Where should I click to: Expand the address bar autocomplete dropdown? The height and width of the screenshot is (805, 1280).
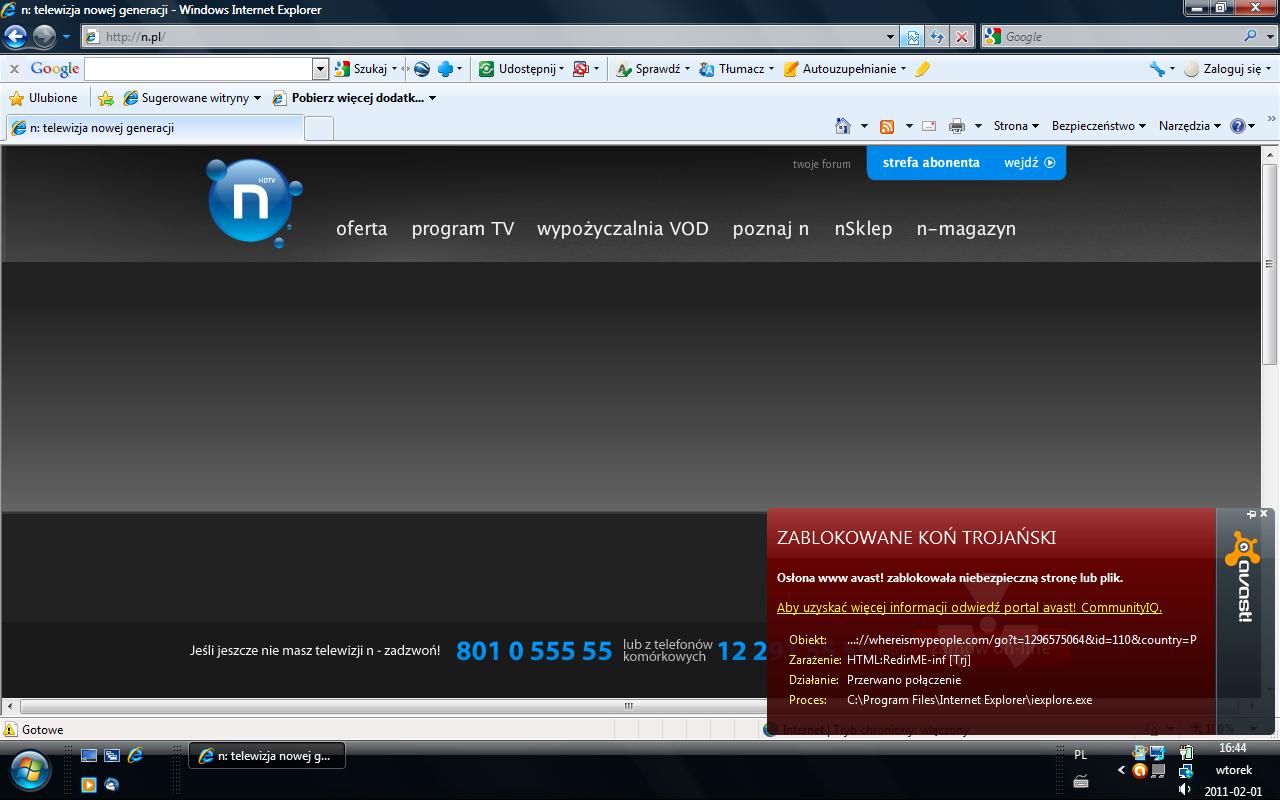pyautogui.click(x=890, y=37)
